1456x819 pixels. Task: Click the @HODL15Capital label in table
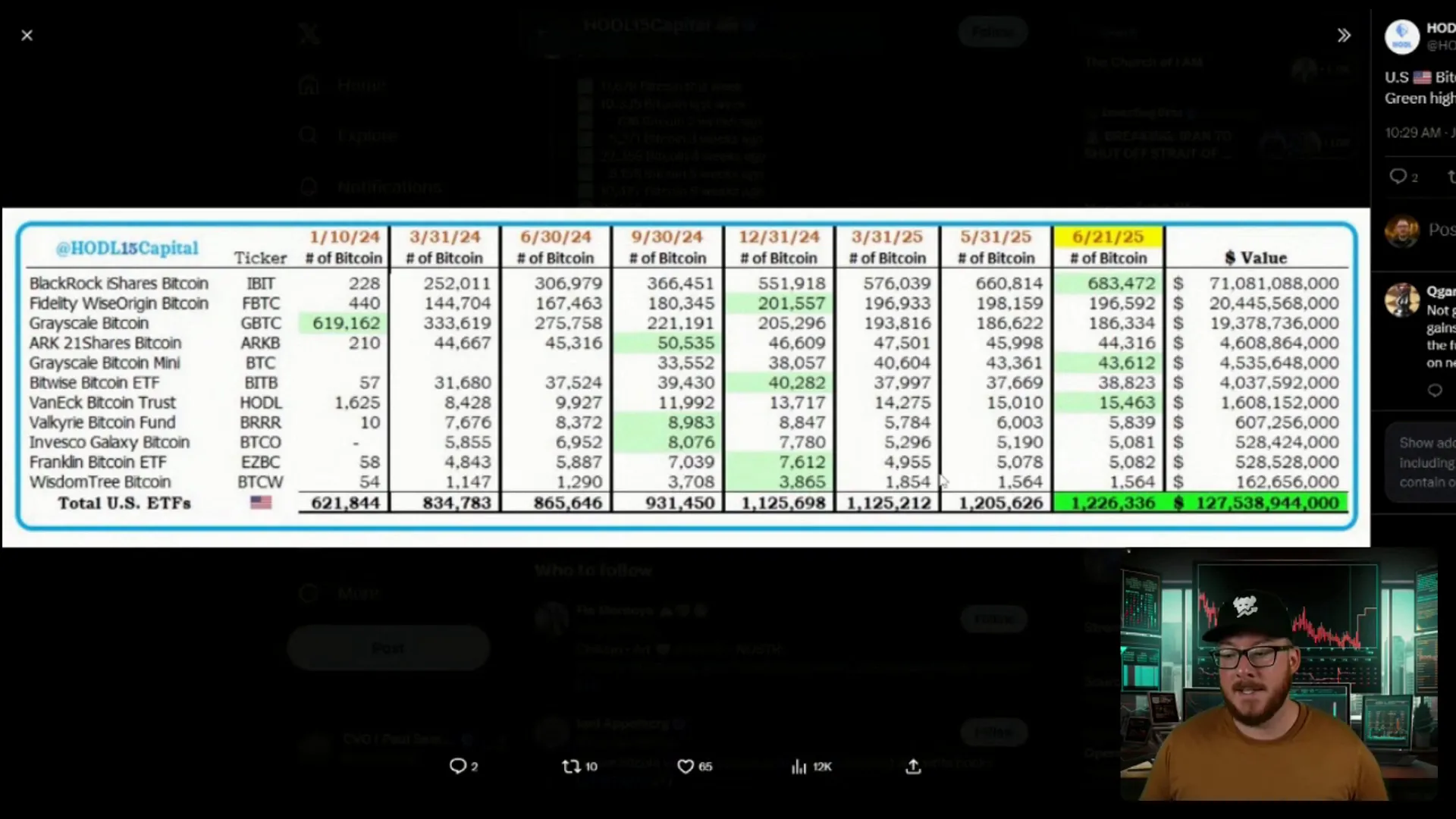coord(127,248)
